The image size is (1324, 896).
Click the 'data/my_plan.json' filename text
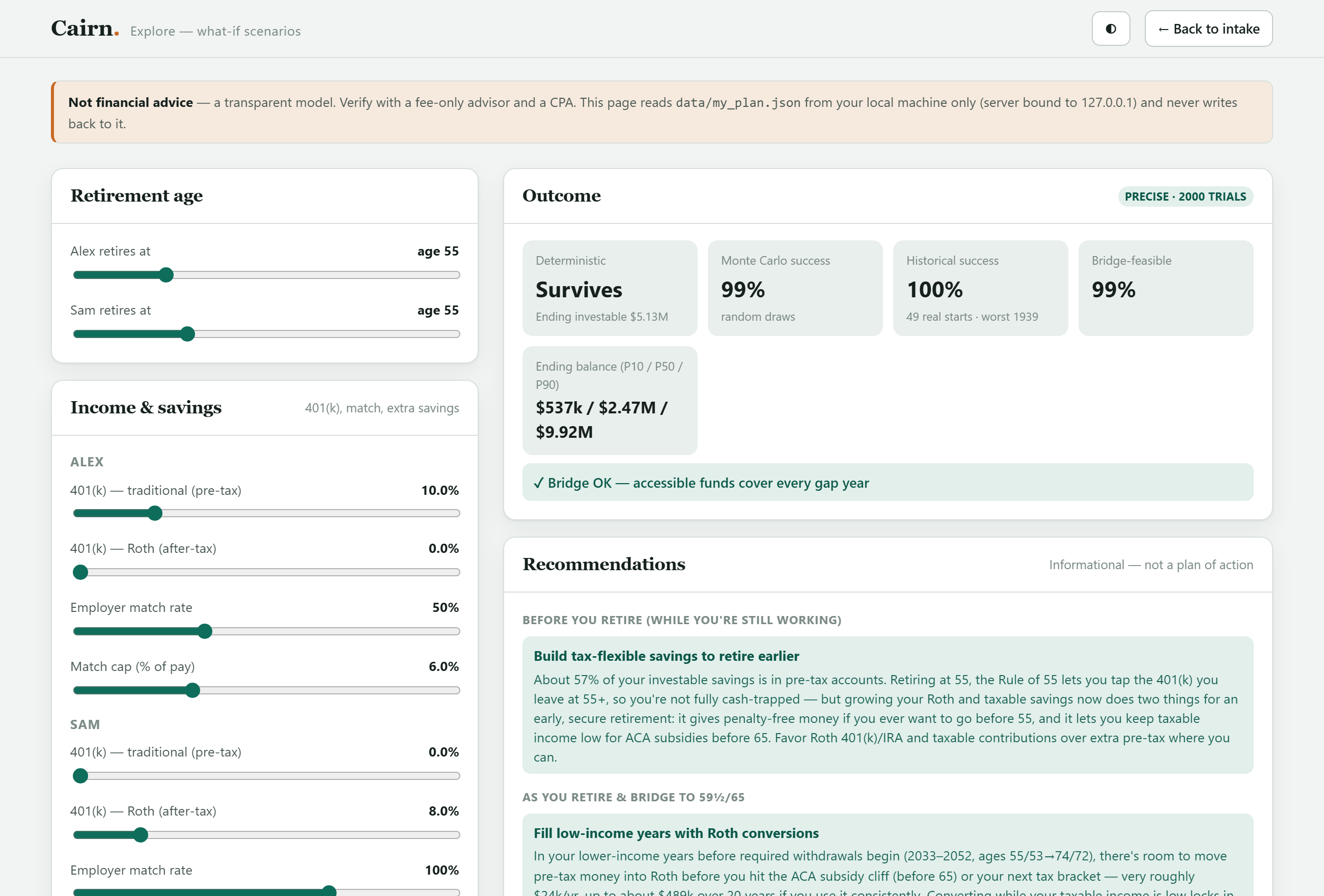[x=738, y=103]
